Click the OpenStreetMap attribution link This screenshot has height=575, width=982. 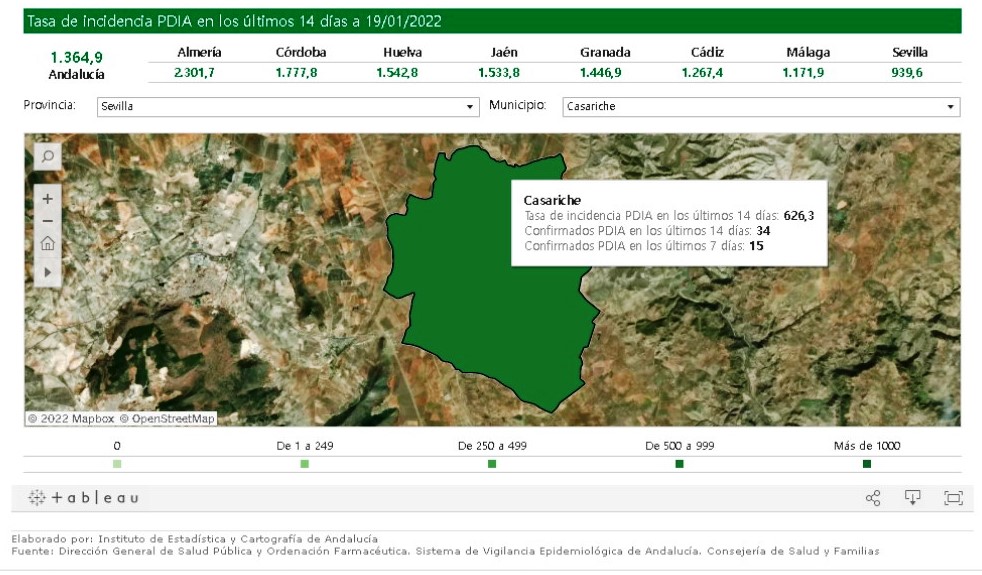click(x=167, y=419)
